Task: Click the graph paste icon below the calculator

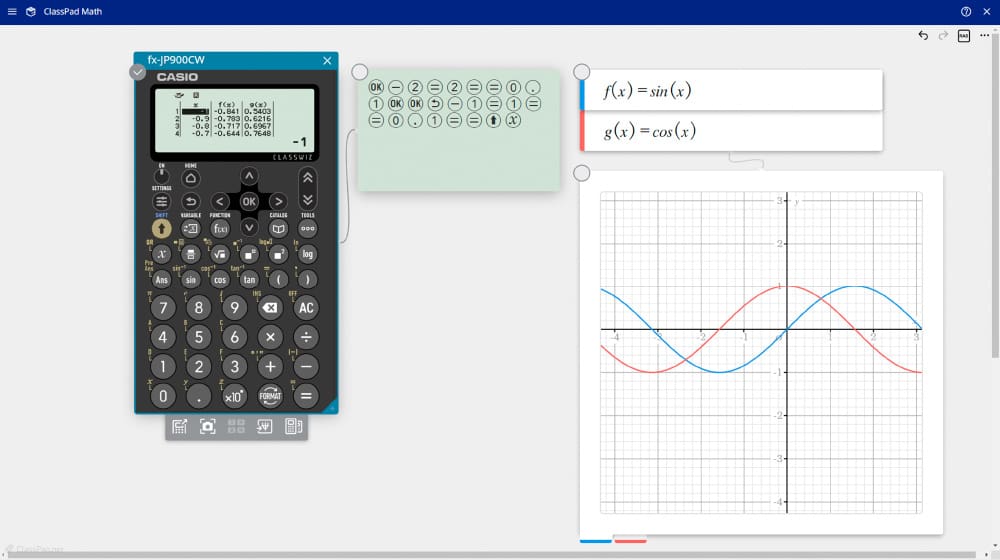Action: (265, 427)
